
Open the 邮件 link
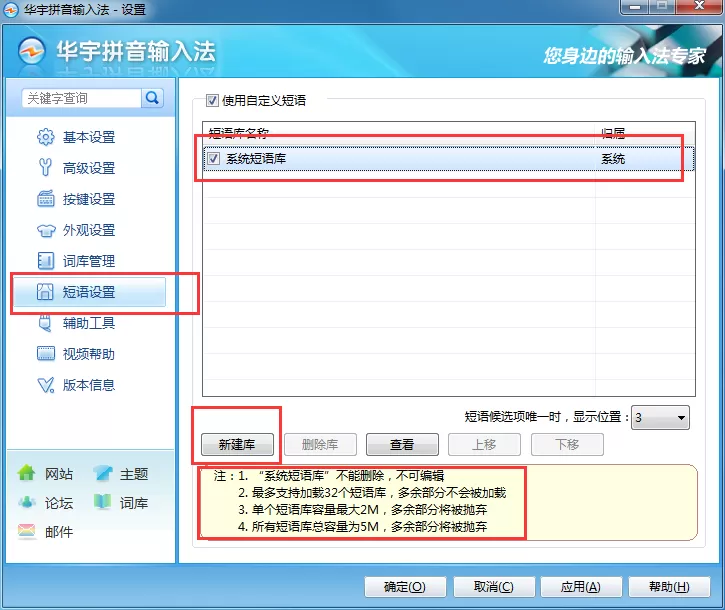59,532
